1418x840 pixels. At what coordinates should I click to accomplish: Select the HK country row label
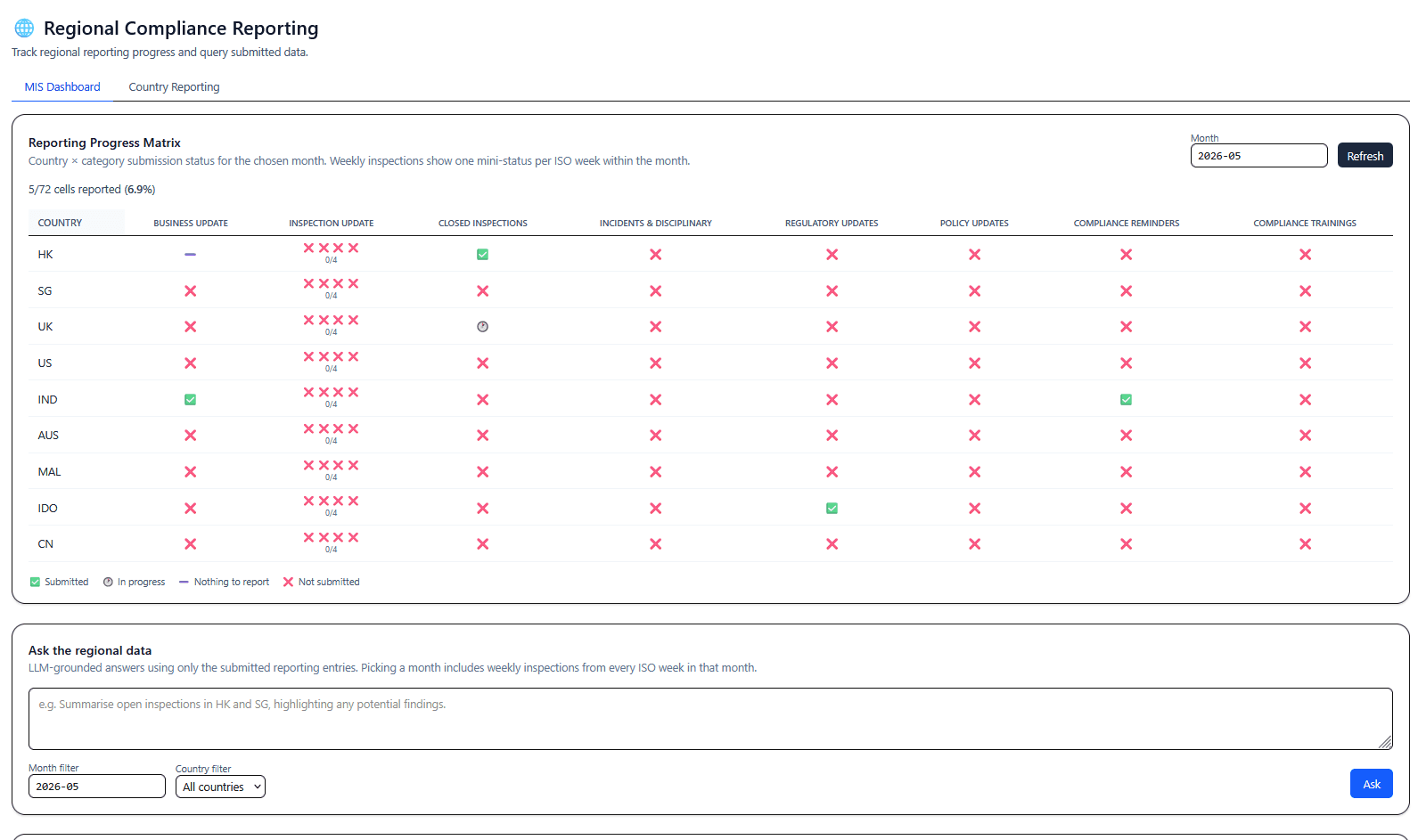45,255
